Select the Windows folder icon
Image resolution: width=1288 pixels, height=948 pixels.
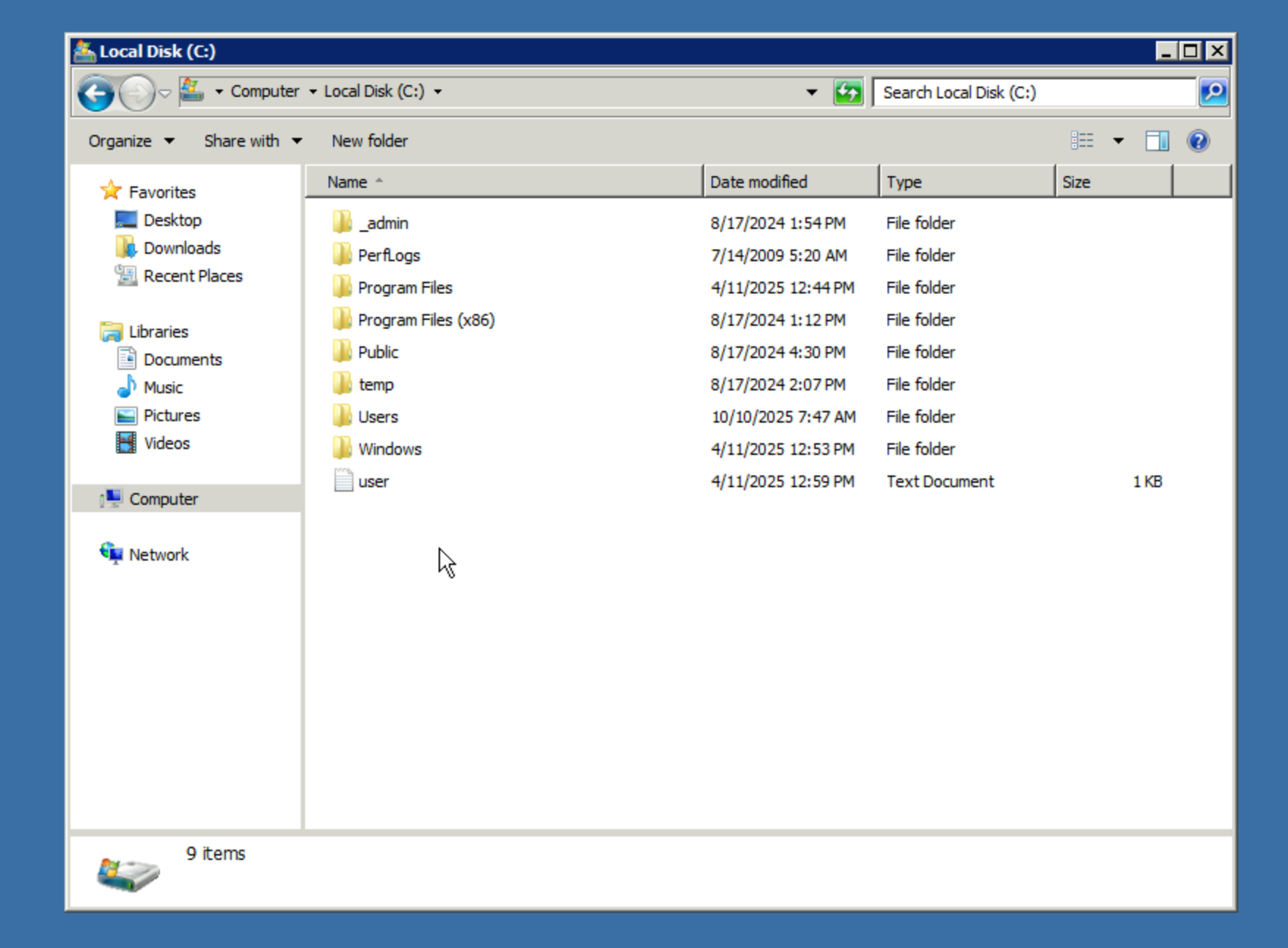point(343,448)
